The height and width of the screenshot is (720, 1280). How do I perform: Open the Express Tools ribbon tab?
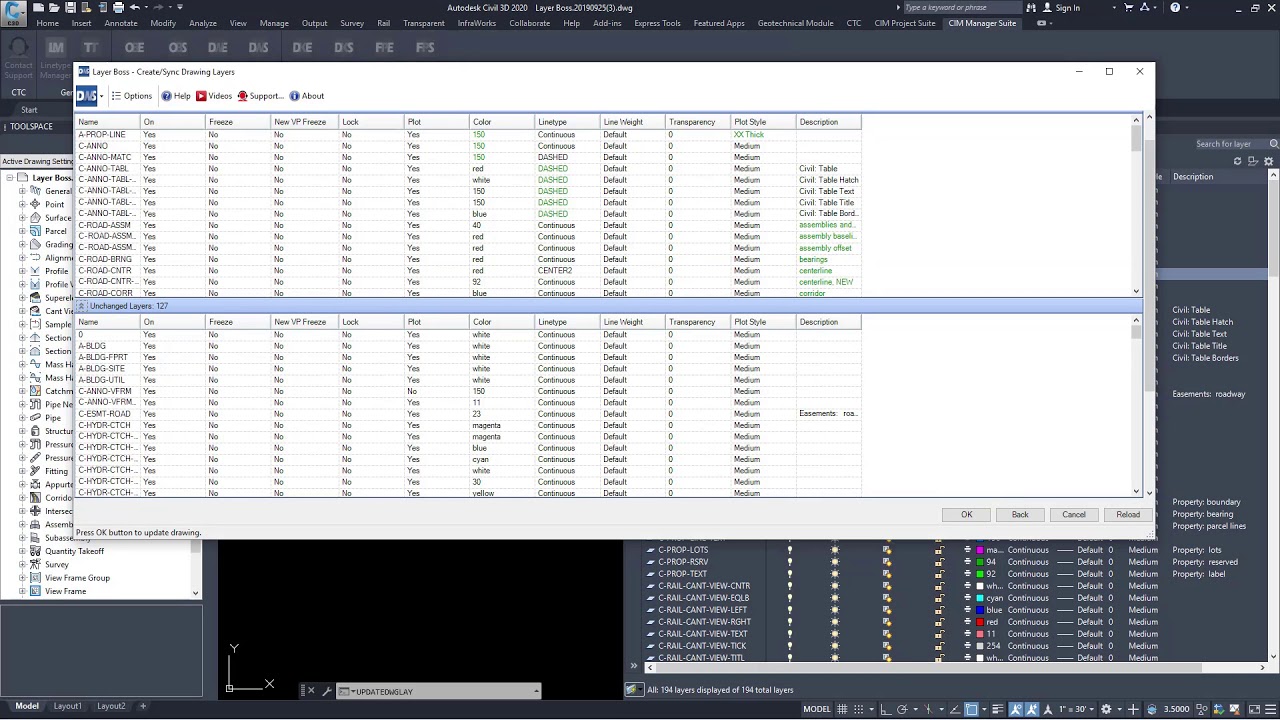click(x=657, y=23)
